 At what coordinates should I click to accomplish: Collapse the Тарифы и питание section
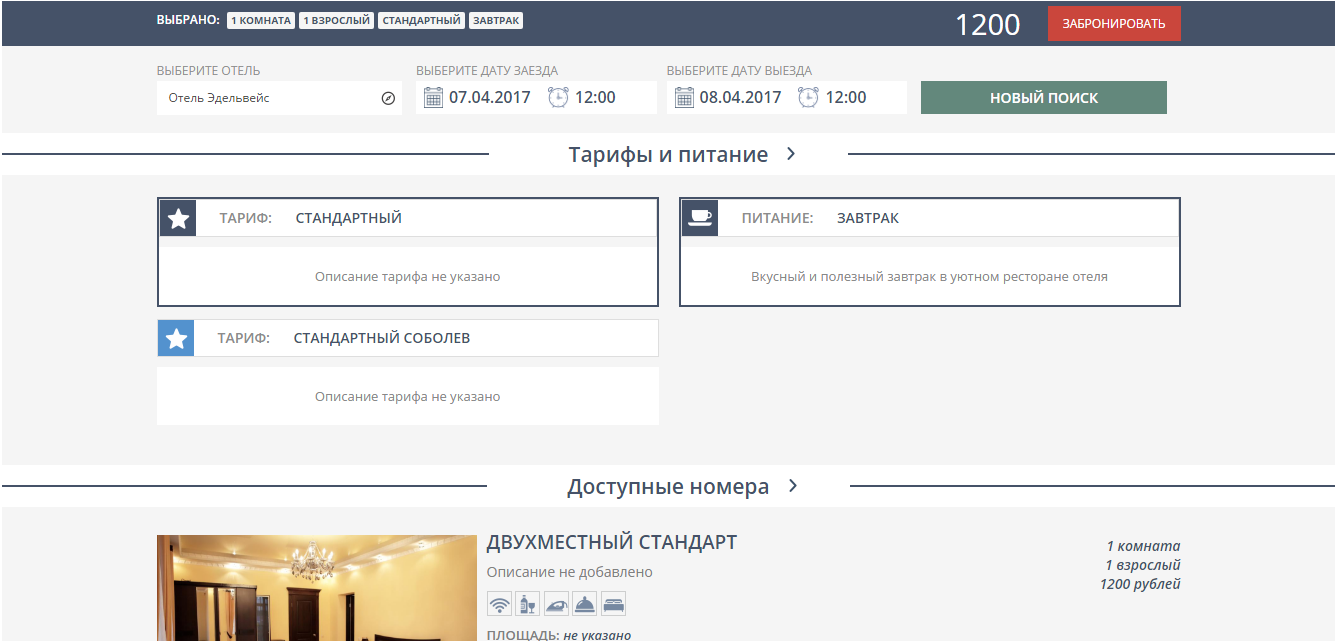(x=790, y=154)
